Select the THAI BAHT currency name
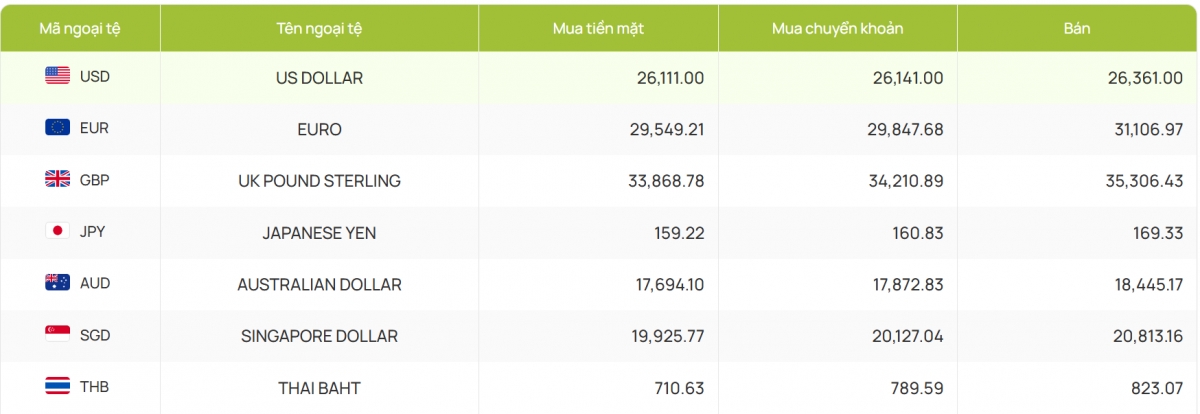 (x=319, y=388)
